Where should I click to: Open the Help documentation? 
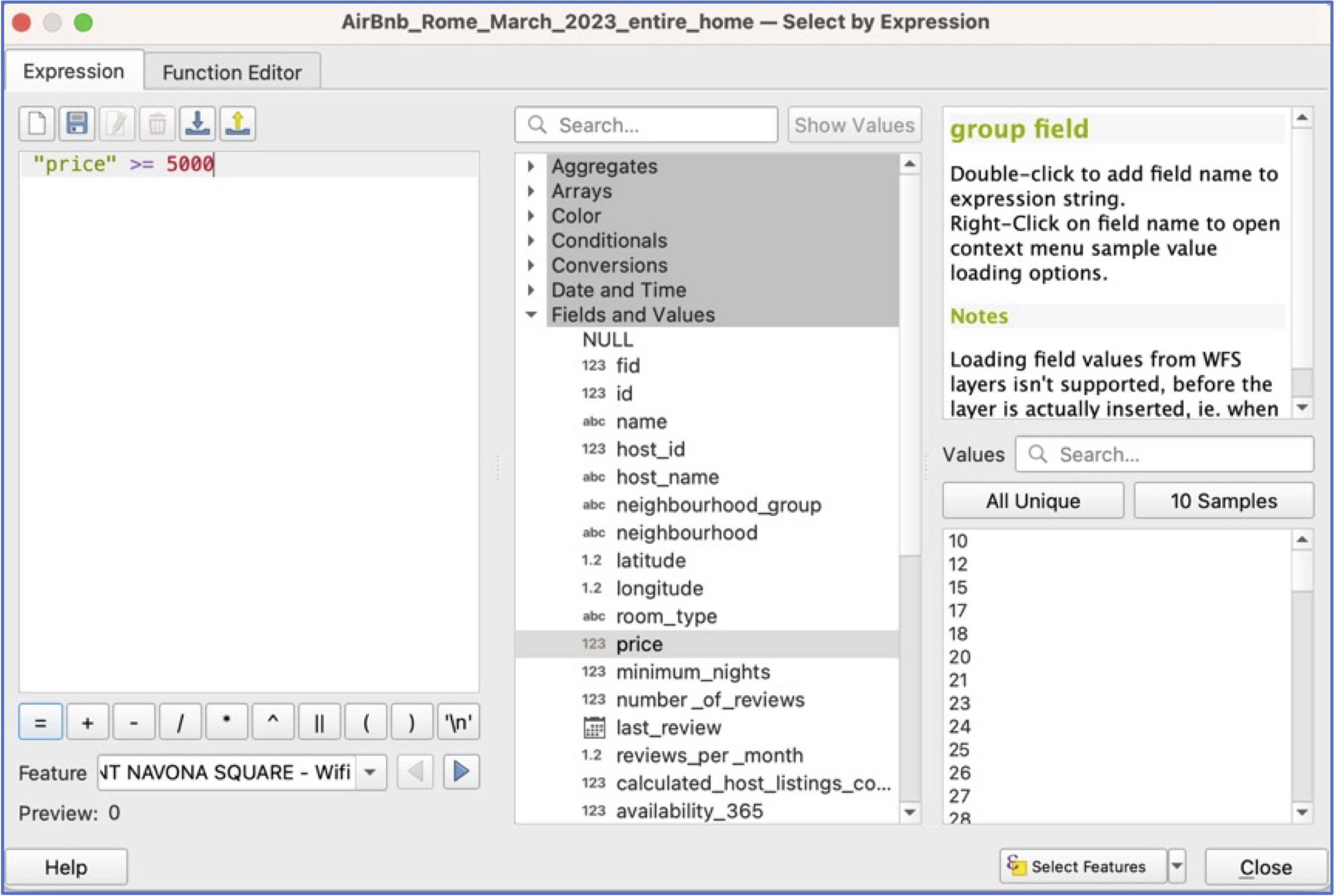tap(66, 867)
